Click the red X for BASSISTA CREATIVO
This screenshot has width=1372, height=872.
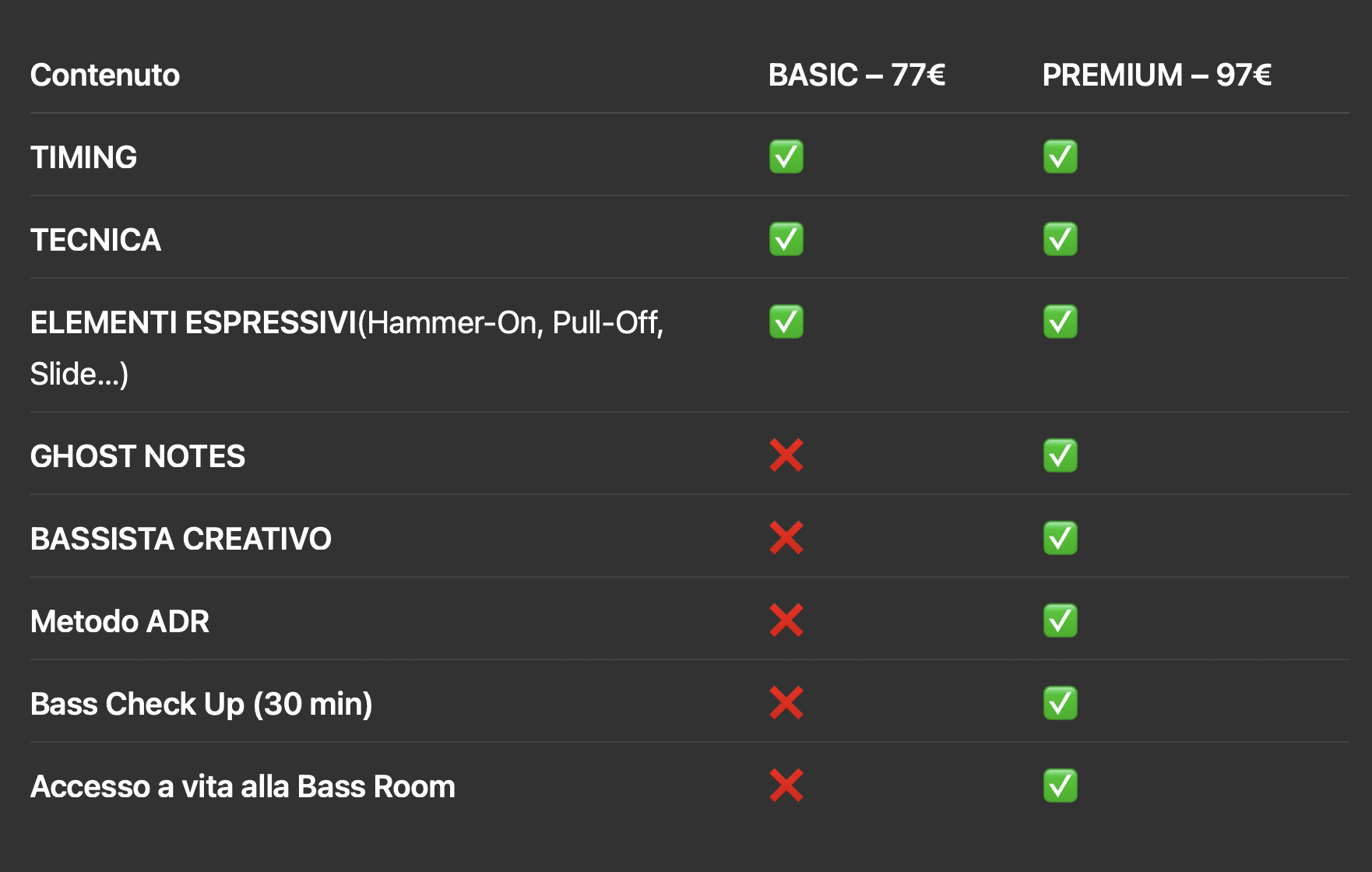click(x=786, y=538)
